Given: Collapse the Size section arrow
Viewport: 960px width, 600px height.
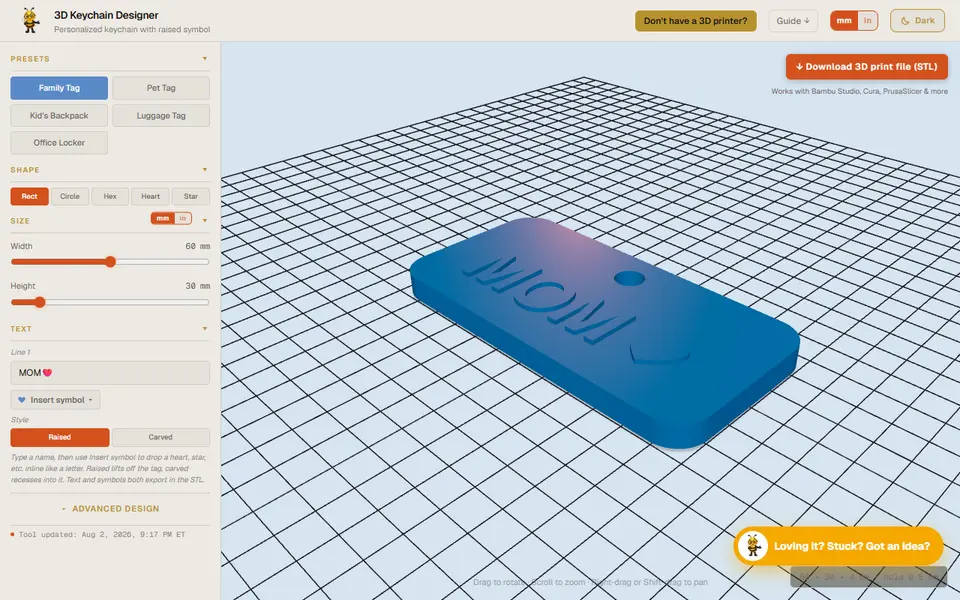Looking at the screenshot, I should [204, 220].
